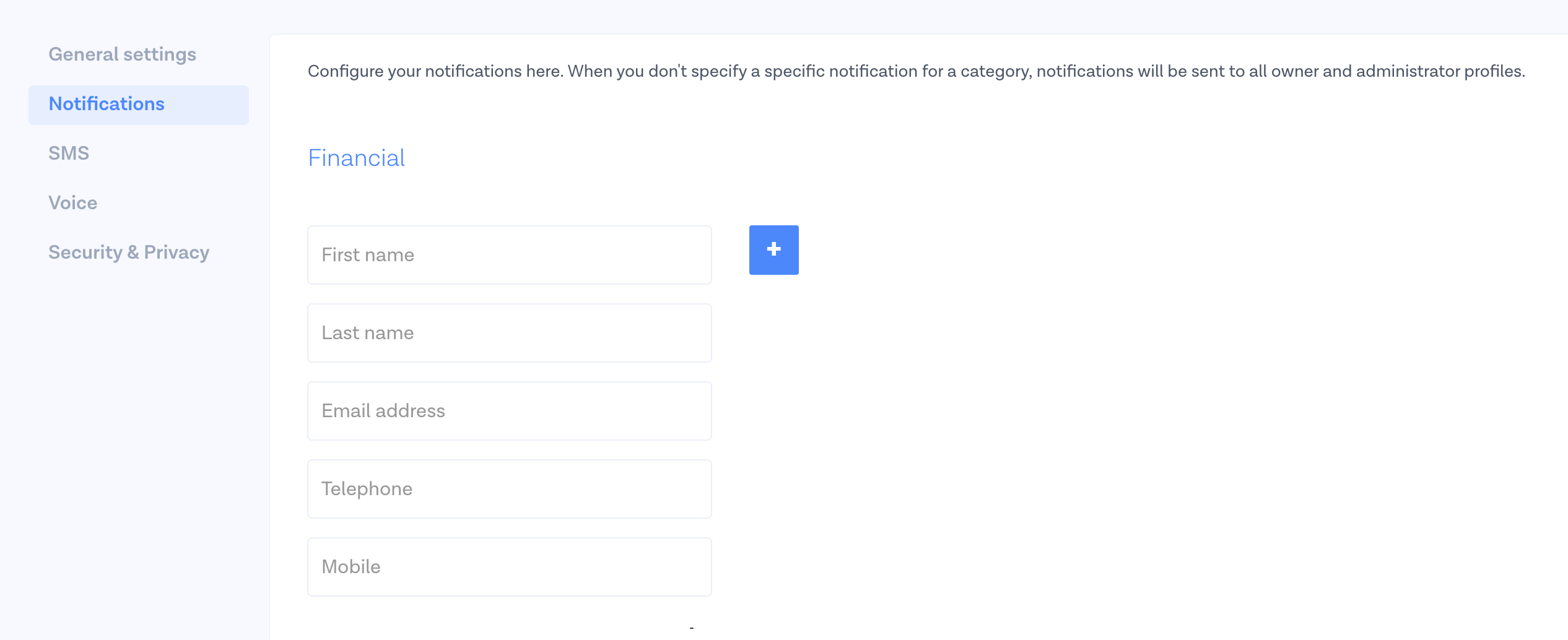Add a Financial notification contact
Screen dimensions: 1568x640
tap(773, 250)
